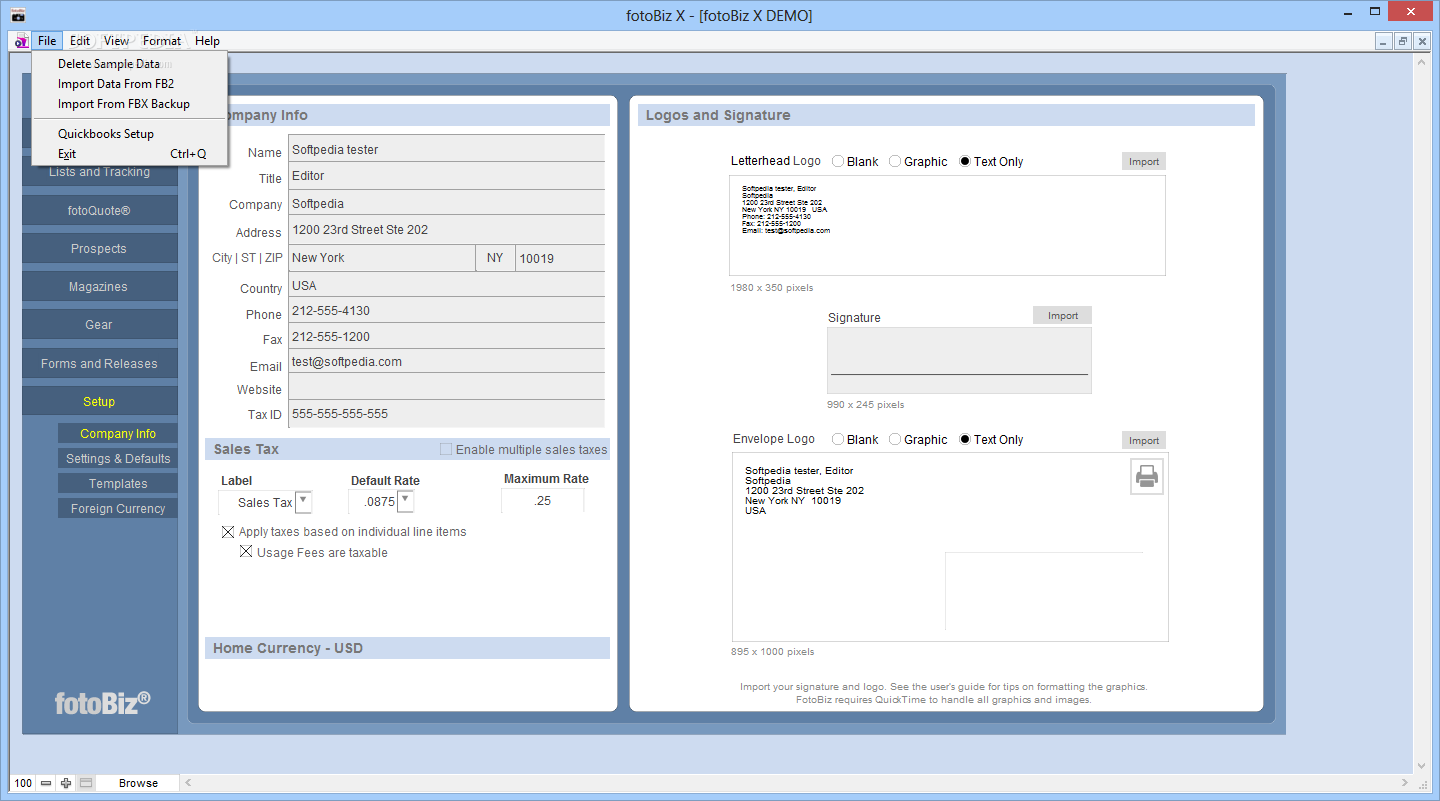Go to Lists and Tracking section
Screen dimensions: 1440x801
pos(100,172)
